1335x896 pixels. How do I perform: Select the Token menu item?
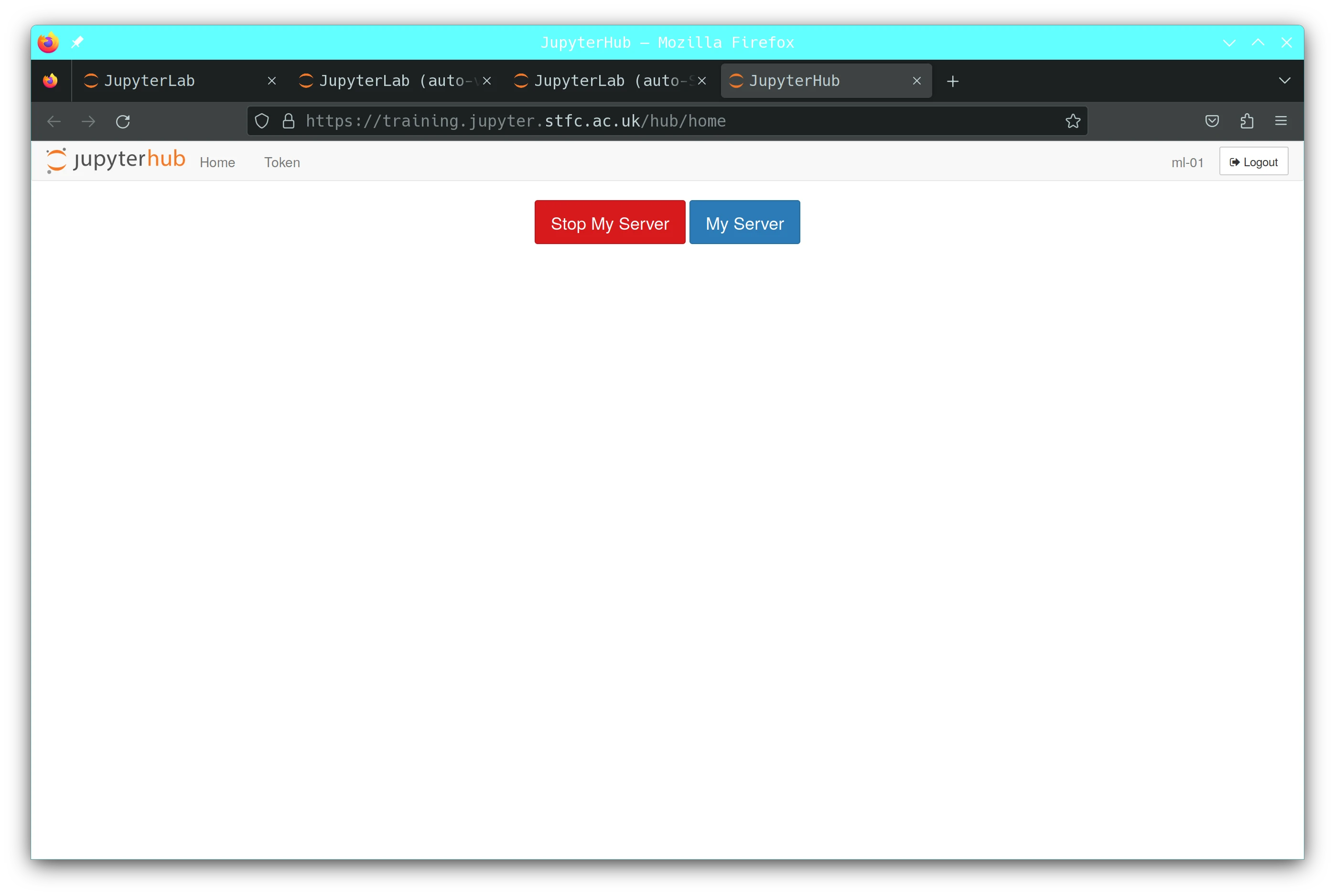click(x=282, y=162)
